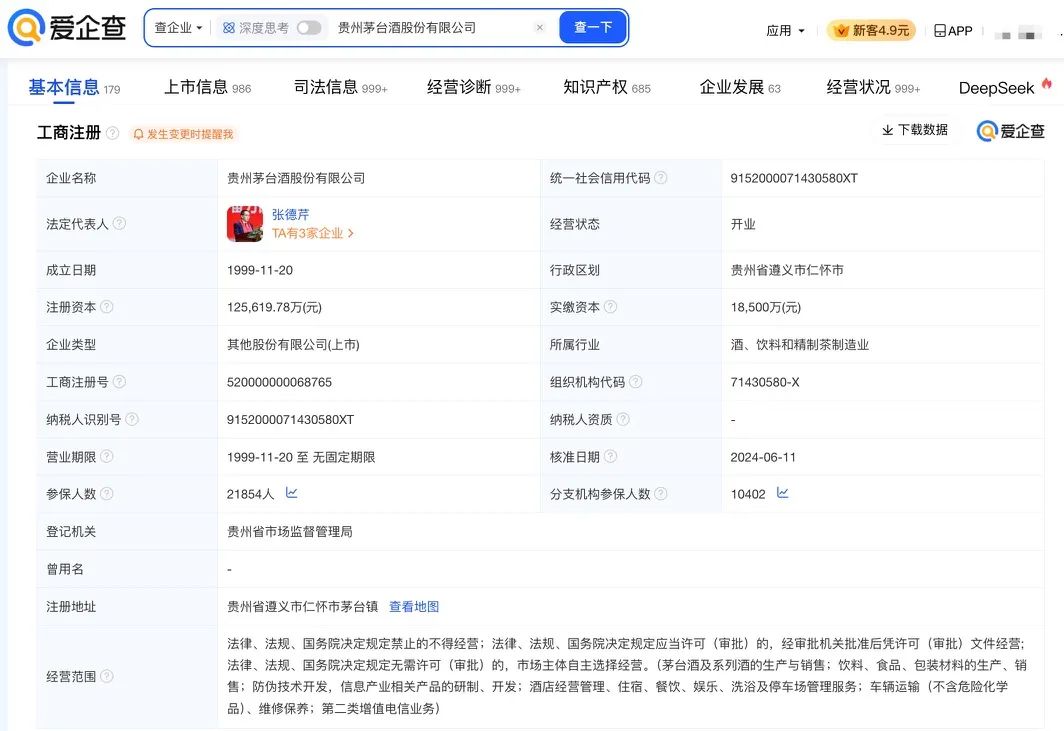Expand TA有3家企业 chevron link

click(313, 233)
